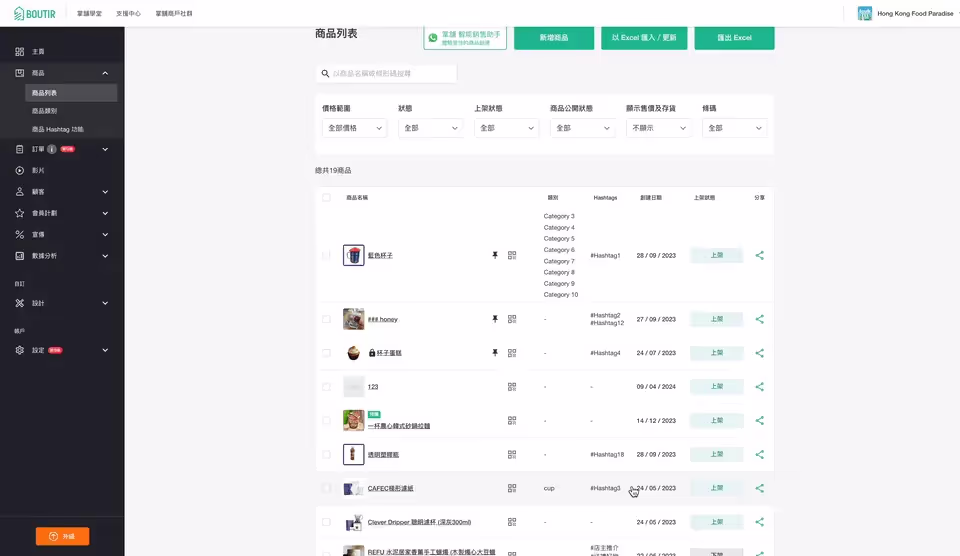The image size is (960, 556).
Task: Open the 上架狀態 listing status dropdown
Action: [506, 128]
